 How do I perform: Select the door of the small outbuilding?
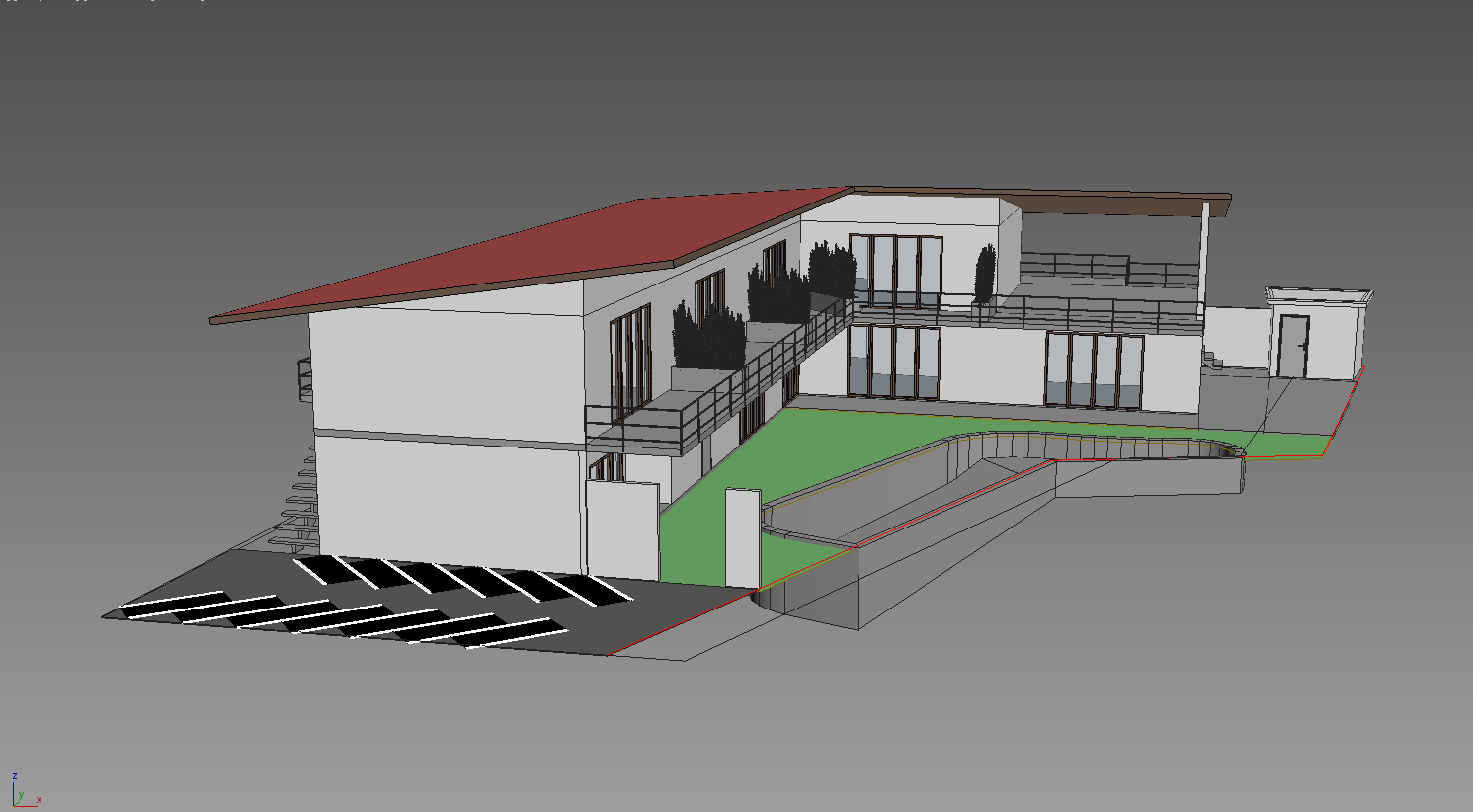(1291, 346)
